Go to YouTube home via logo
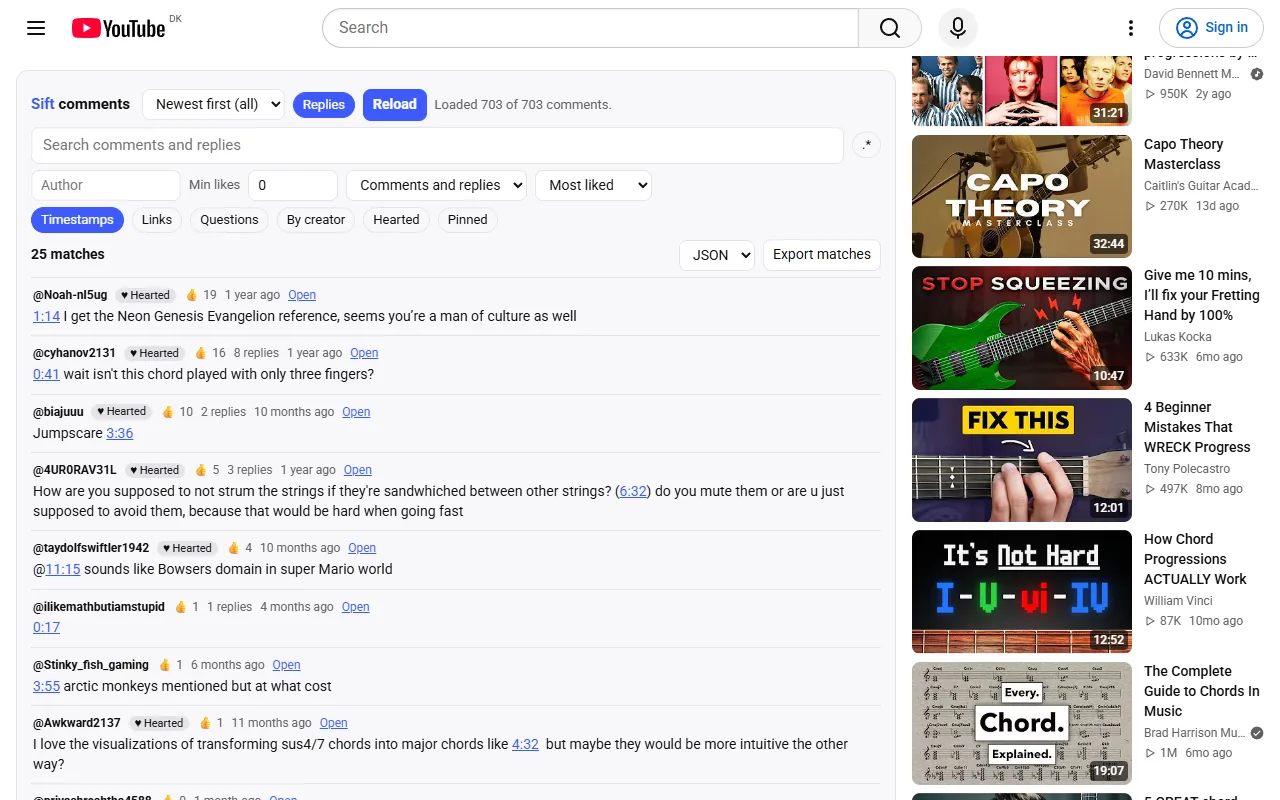Screen dimensions: 1280x800 119,28
